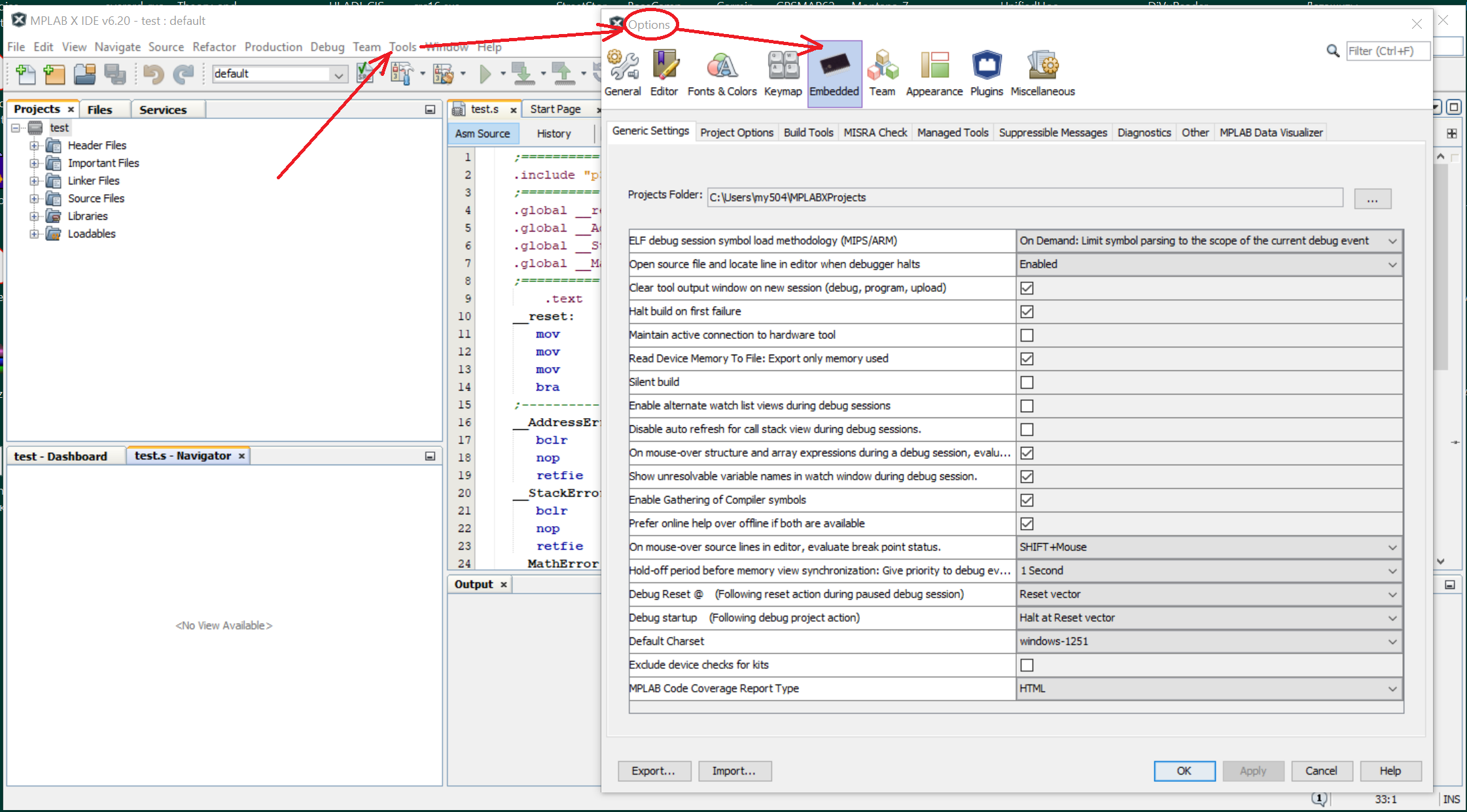This screenshot has height=812, width=1467.
Task: Close the test.s Navigator tab
Action: [x=241, y=456]
